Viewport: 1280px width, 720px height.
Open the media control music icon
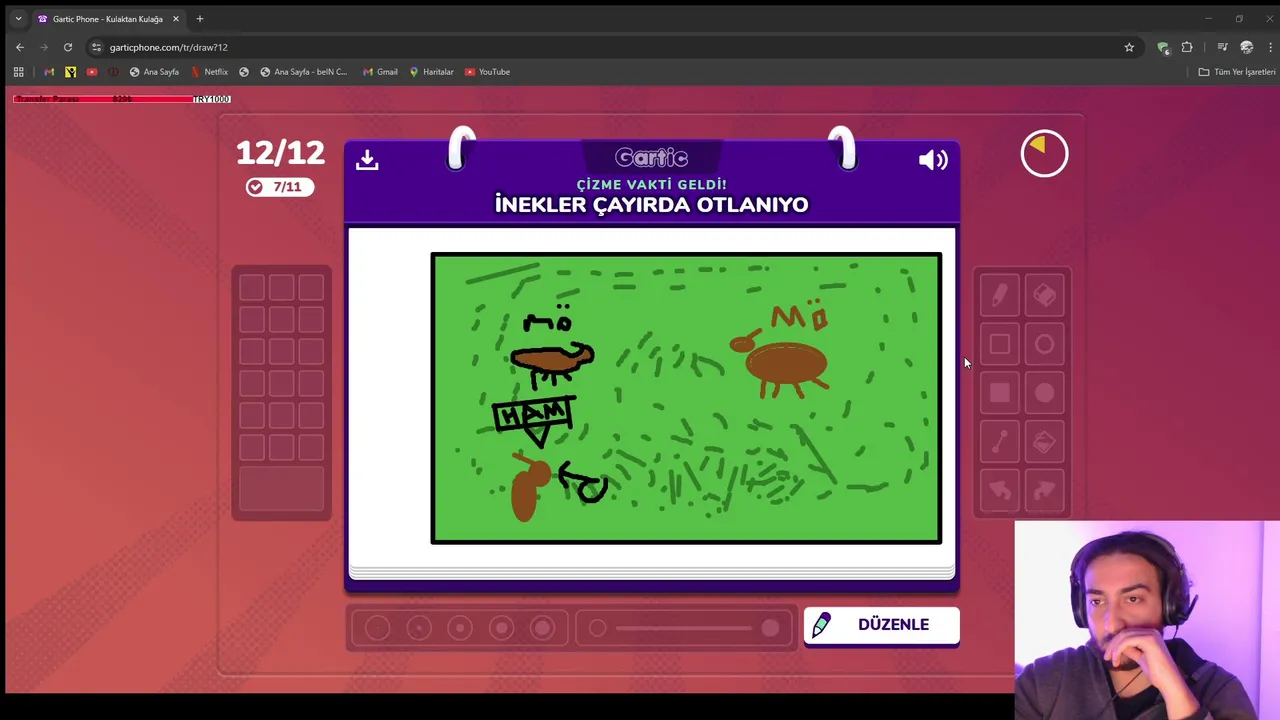tap(1222, 47)
